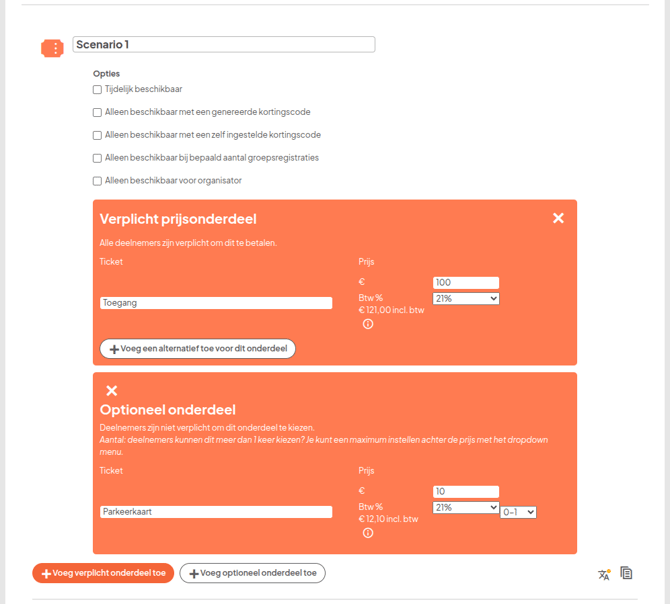Toggle Alleen beschikbaar voor organisator

(x=98, y=181)
